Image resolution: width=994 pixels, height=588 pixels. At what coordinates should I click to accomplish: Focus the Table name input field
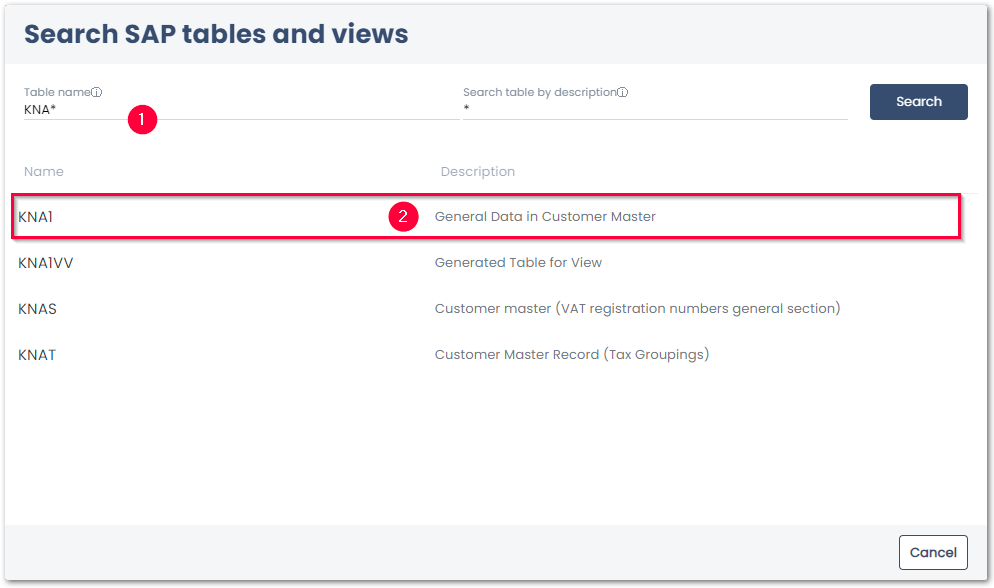[241, 110]
